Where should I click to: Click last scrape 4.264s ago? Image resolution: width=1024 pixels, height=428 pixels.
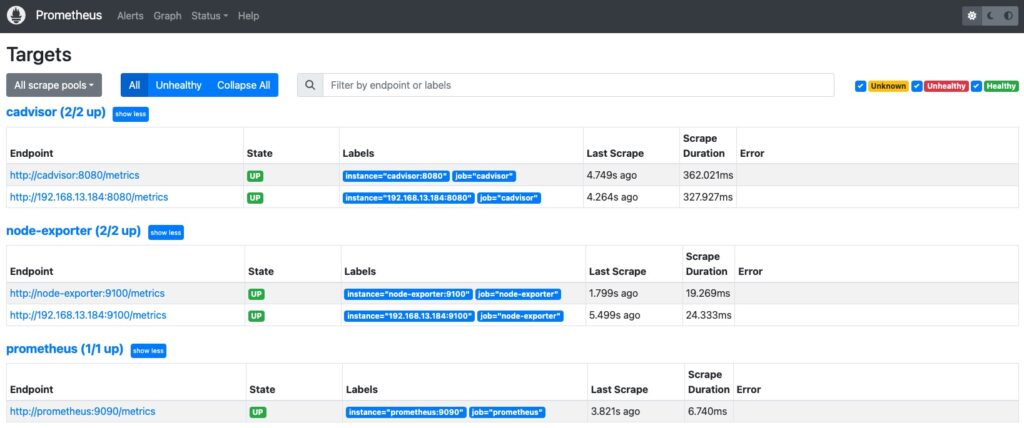point(612,197)
